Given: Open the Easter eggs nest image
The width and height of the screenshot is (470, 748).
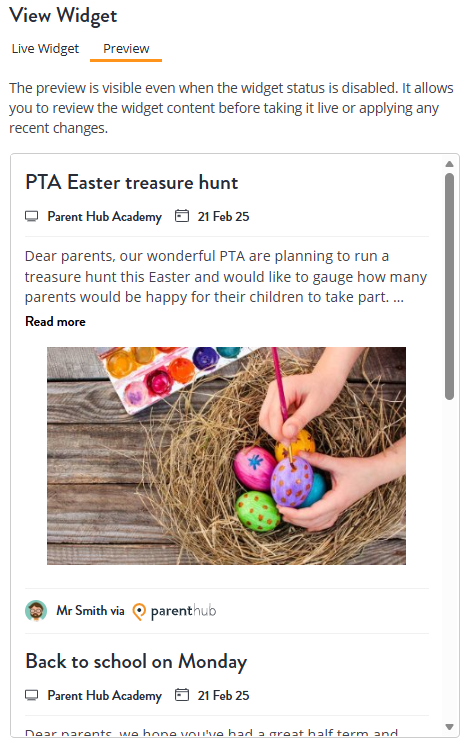Looking at the screenshot, I should (226, 456).
